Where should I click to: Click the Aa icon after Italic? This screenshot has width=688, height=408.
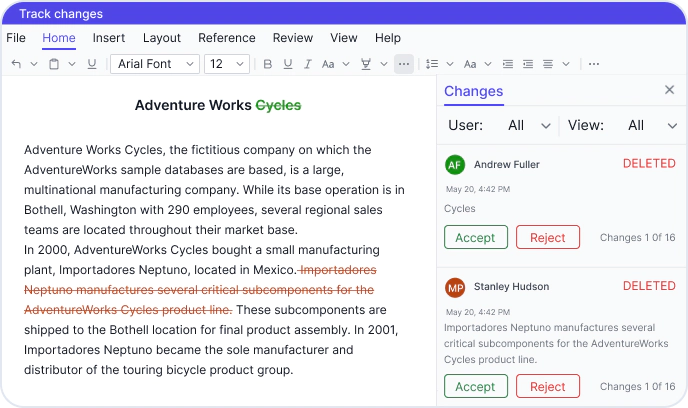click(328, 64)
